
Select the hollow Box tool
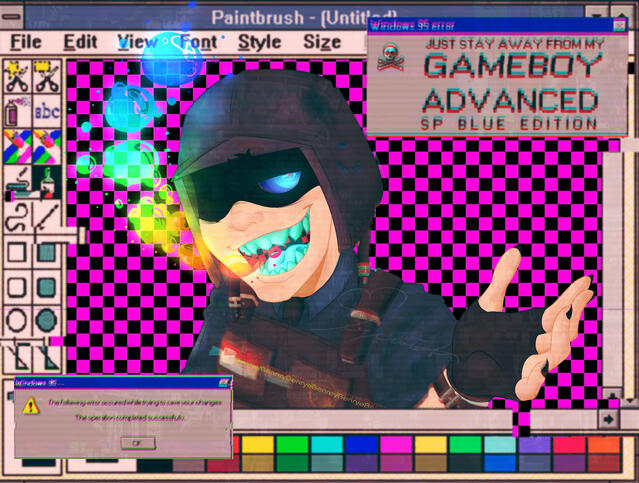pos(17,252)
